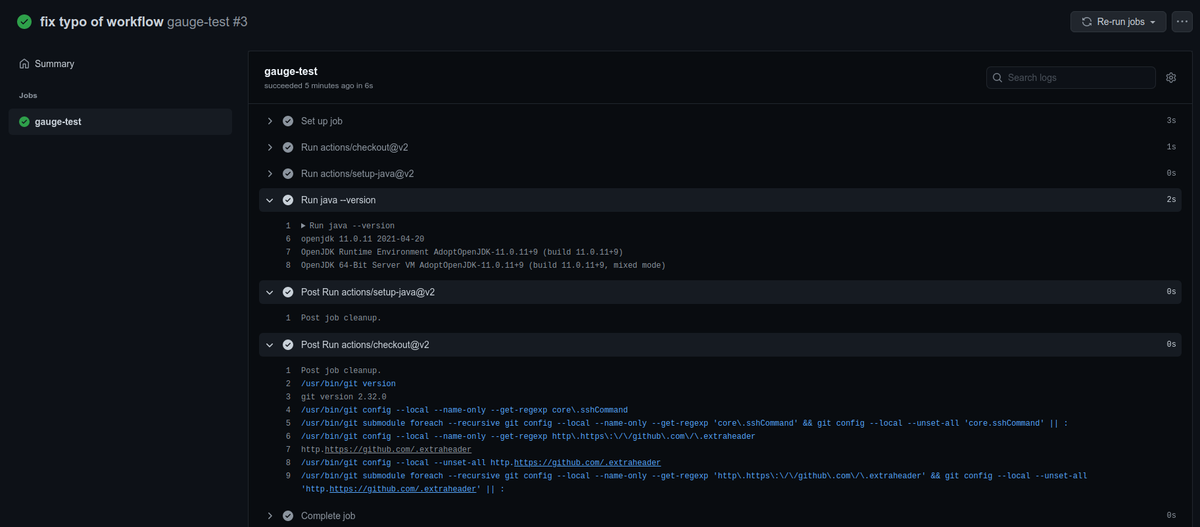Click green check icon beside gauge-test job
Image resolution: width=1200 pixels, height=527 pixels.
[24, 122]
